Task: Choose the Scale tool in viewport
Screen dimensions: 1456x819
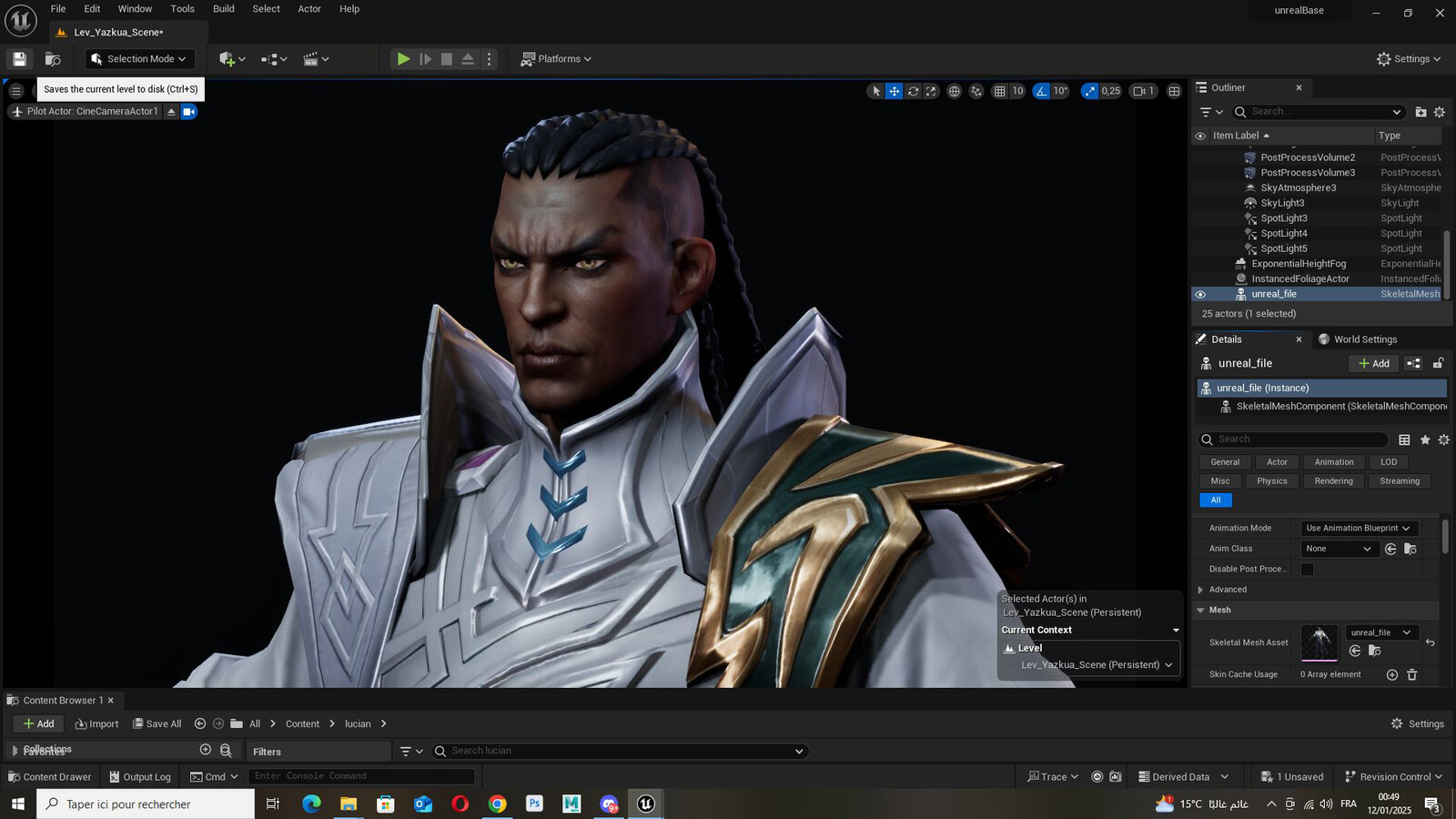Action: (931, 91)
